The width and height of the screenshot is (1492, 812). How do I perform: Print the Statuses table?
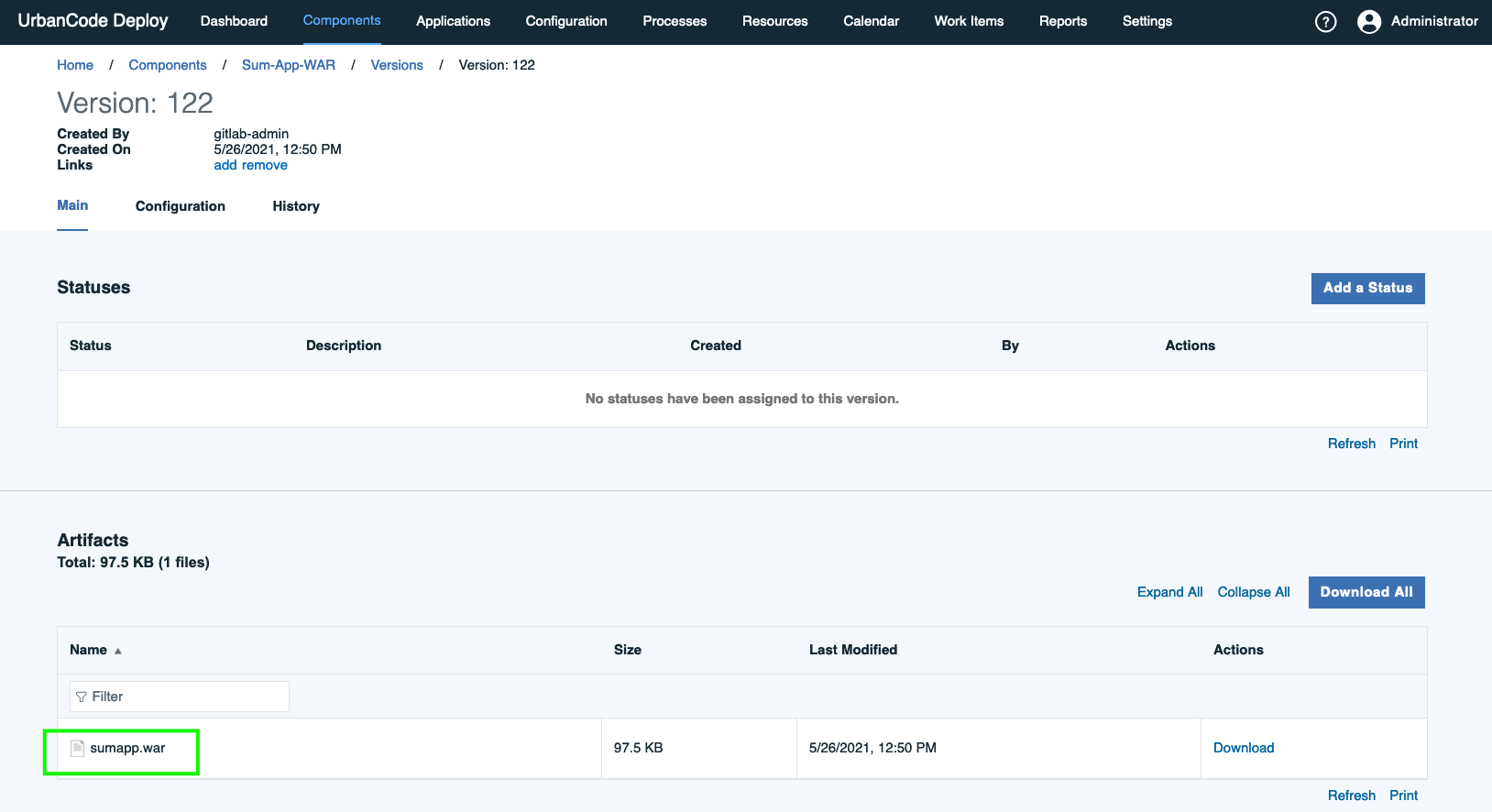pyautogui.click(x=1403, y=444)
